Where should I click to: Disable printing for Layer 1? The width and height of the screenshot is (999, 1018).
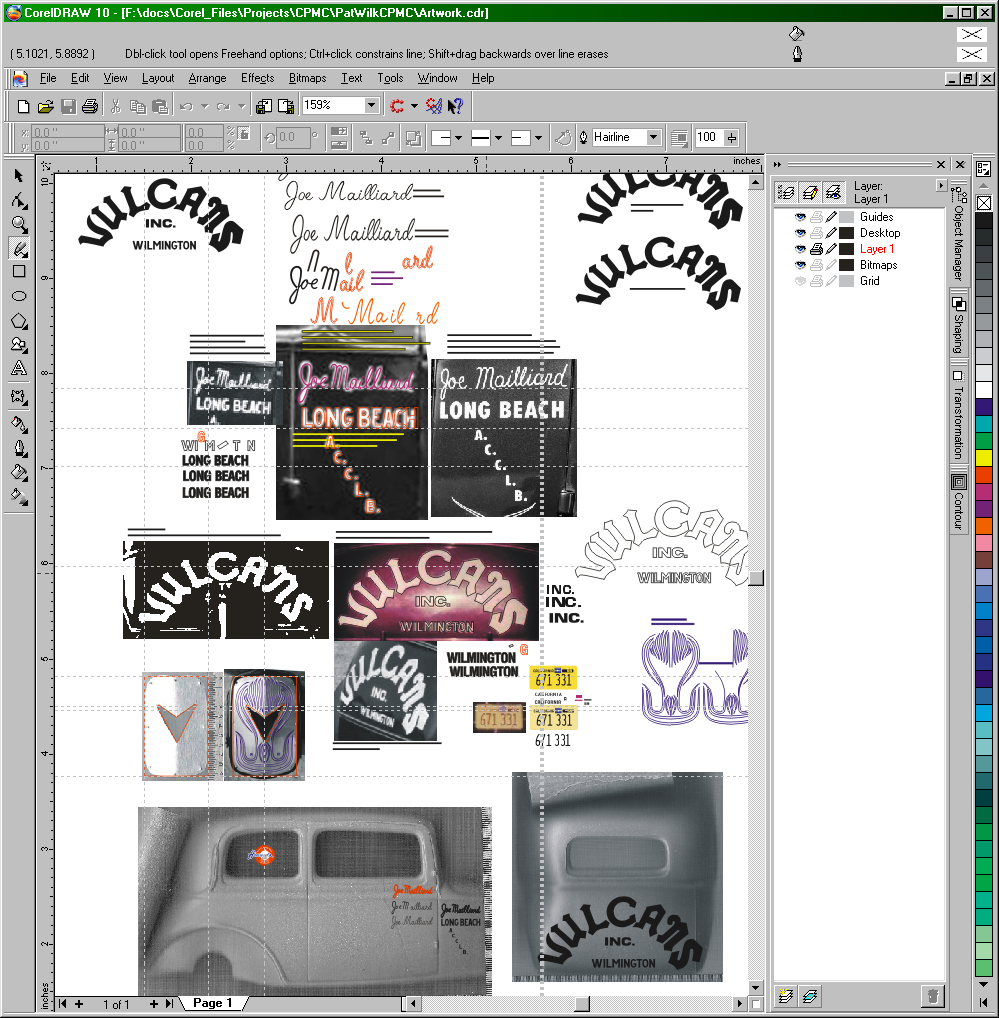[817, 249]
